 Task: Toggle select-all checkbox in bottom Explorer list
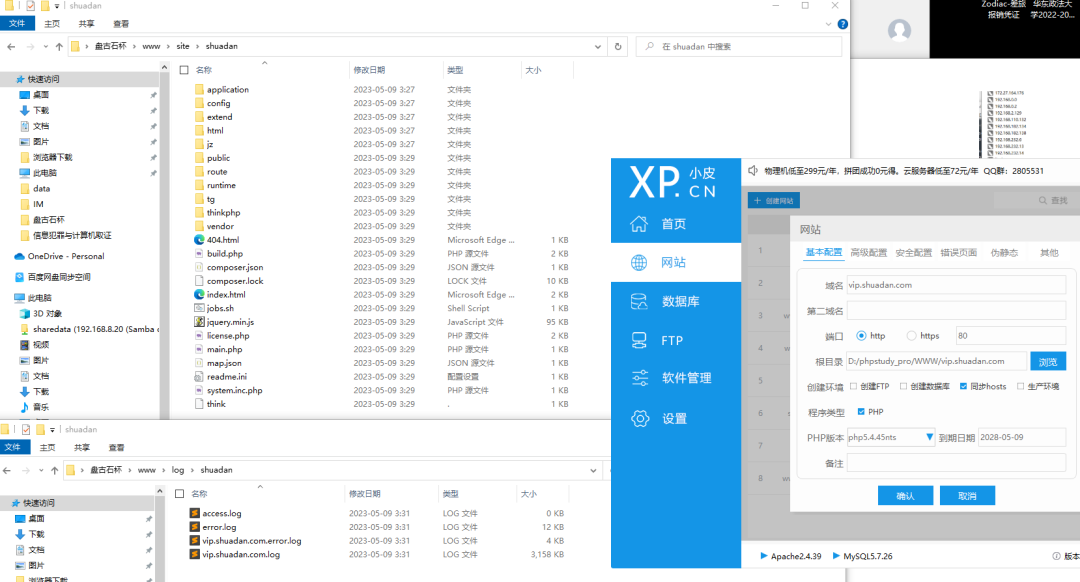pos(180,494)
